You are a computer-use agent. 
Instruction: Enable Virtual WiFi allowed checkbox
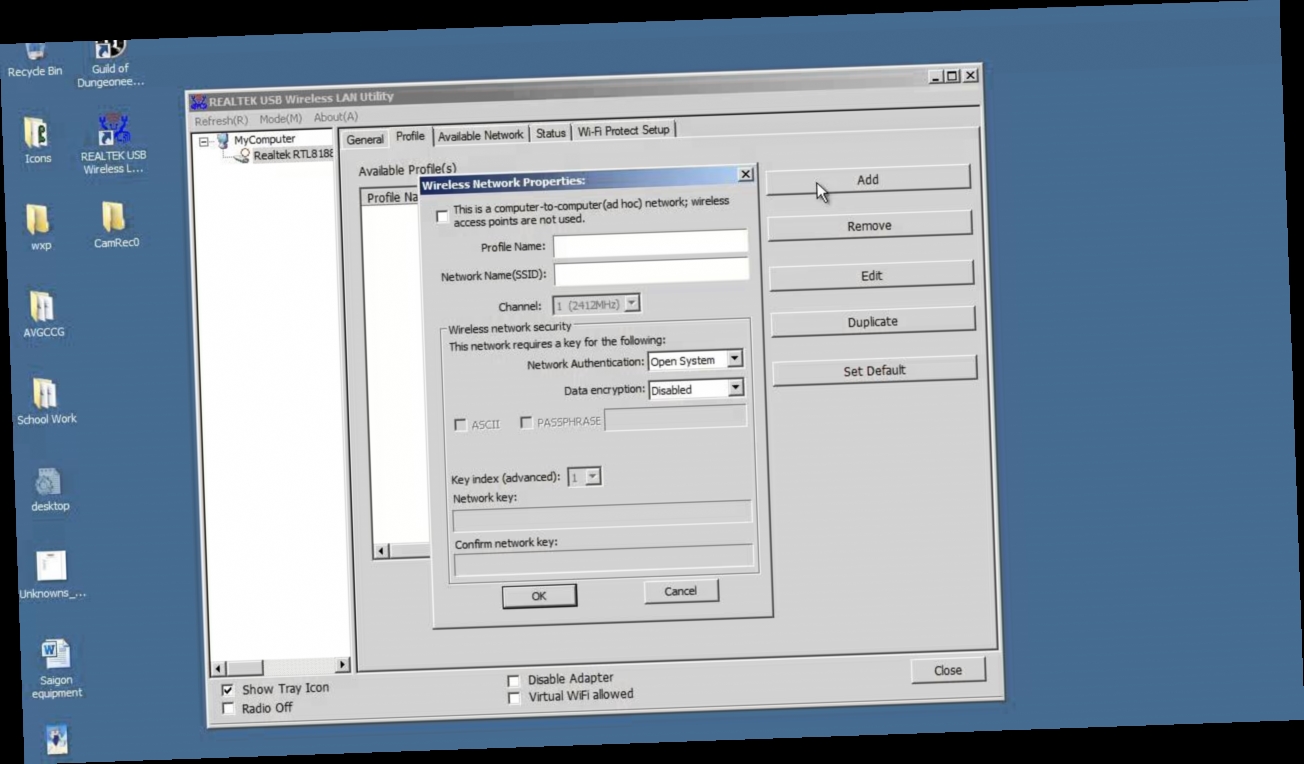(x=514, y=698)
